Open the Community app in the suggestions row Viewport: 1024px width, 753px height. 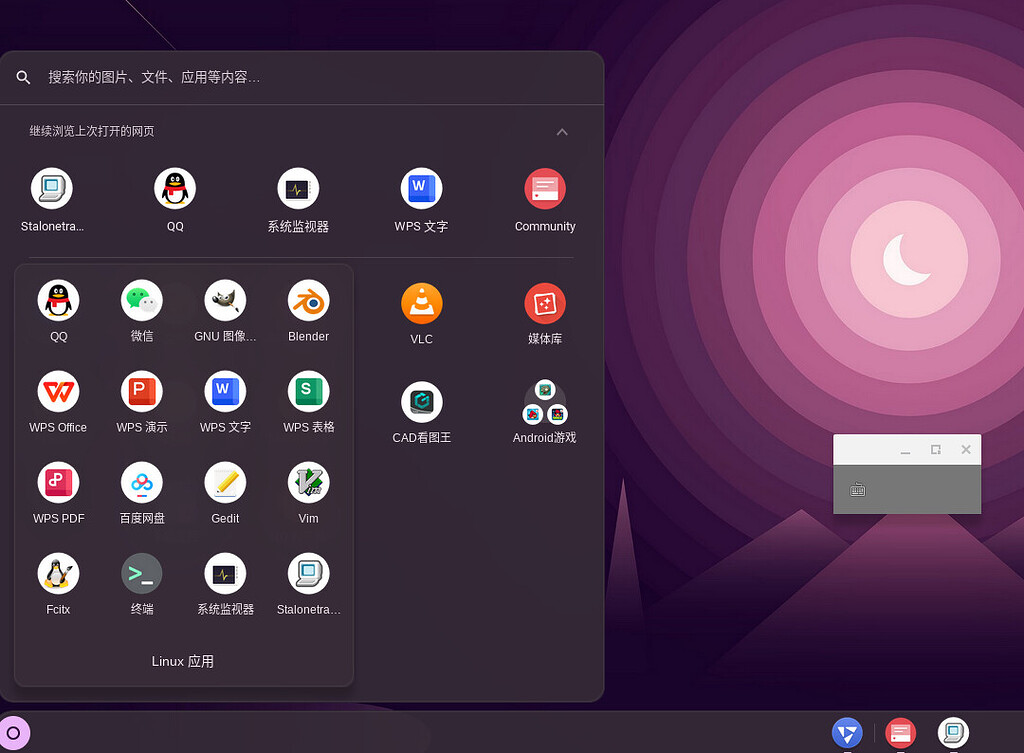coord(545,188)
